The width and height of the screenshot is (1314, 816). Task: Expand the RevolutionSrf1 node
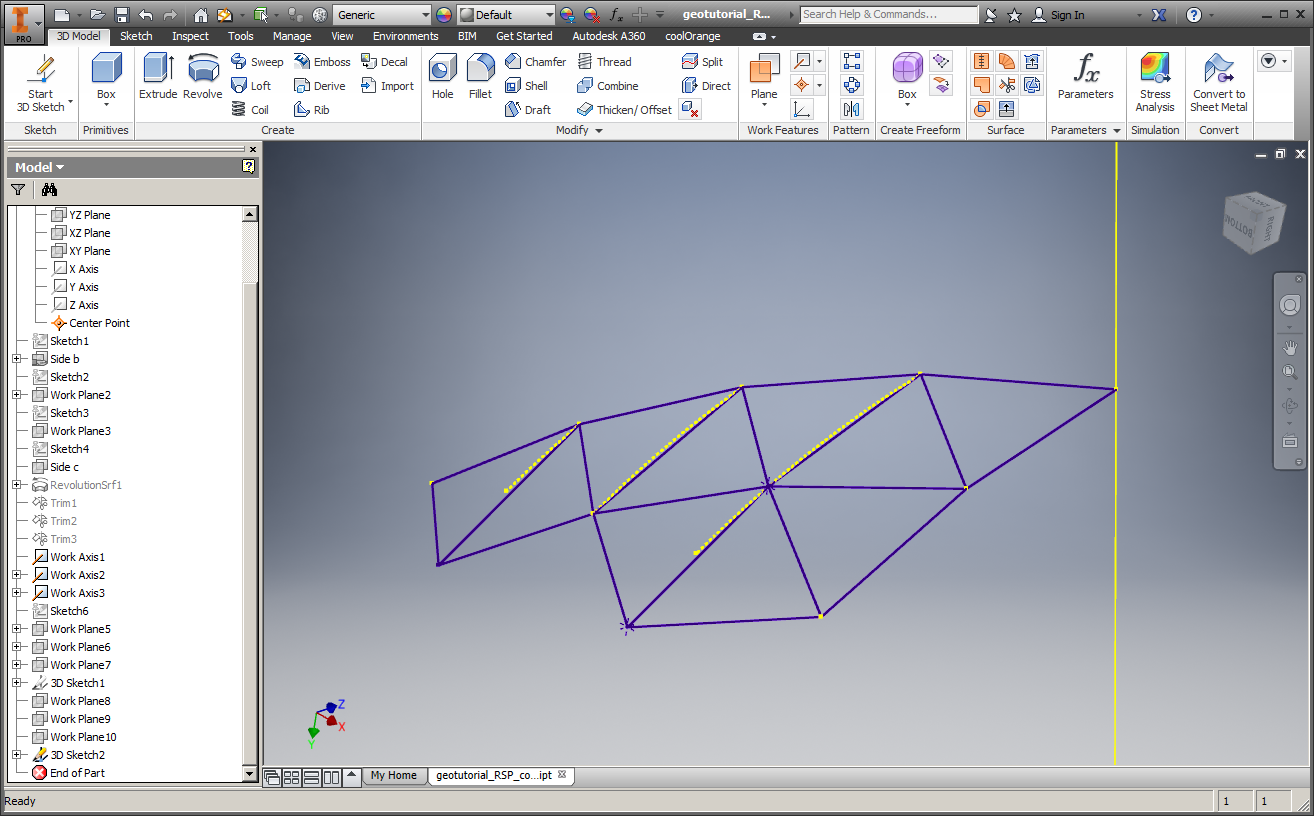click(x=16, y=485)
